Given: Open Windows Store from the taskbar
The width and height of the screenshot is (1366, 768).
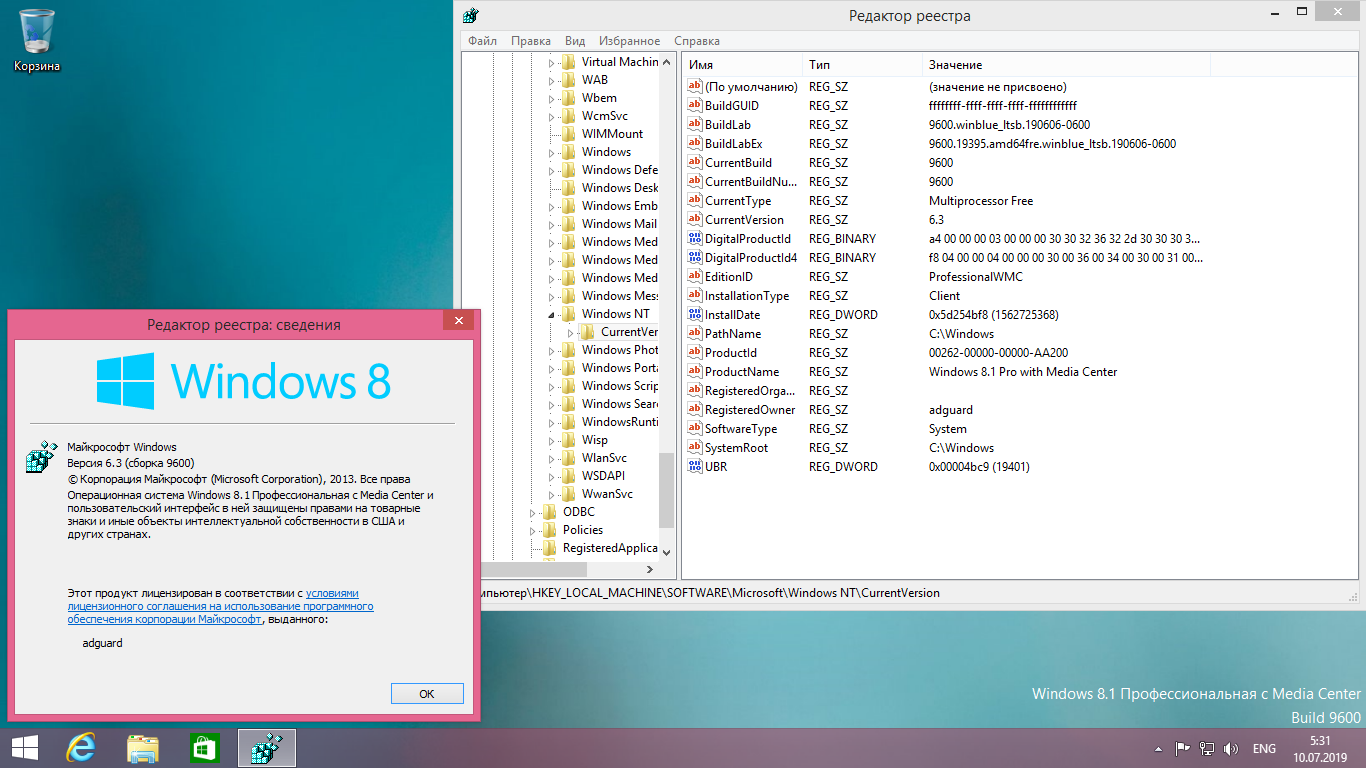Looking at the screenshot, I should [x=204, y=748].
